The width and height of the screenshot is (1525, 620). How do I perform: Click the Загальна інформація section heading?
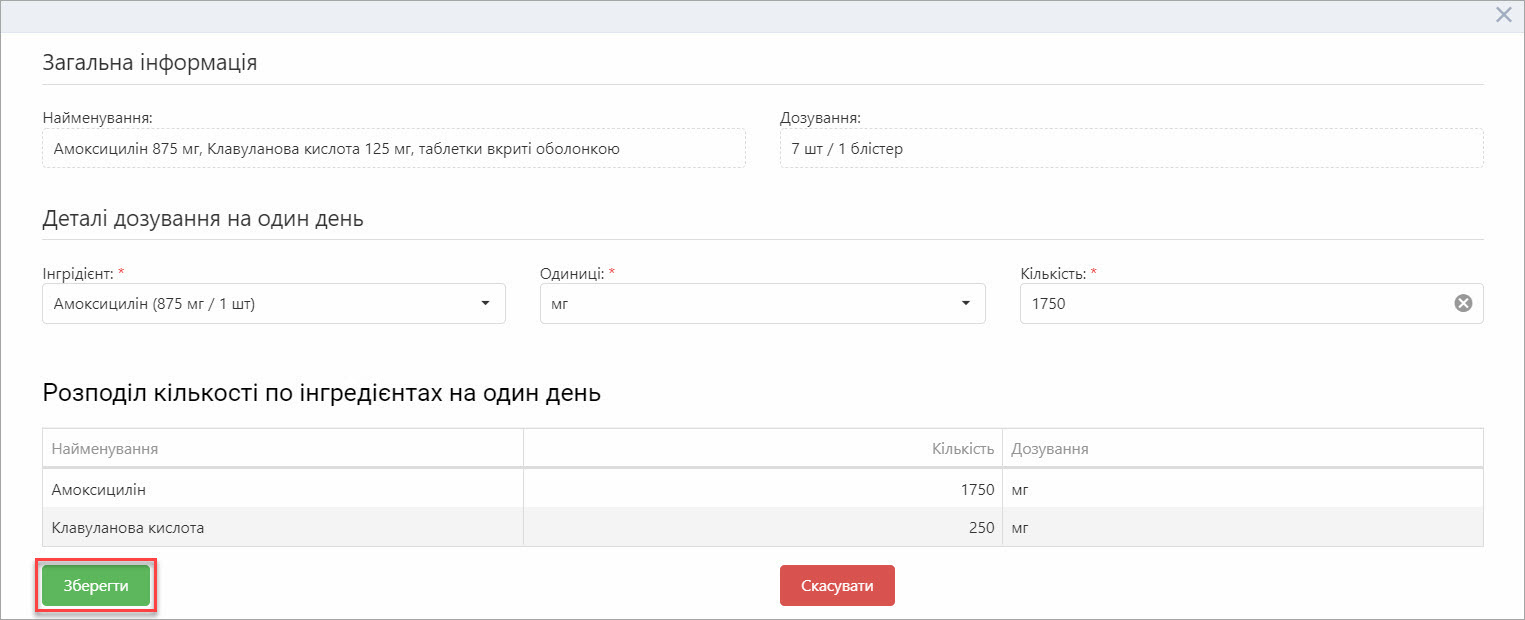tap(150, 63)
